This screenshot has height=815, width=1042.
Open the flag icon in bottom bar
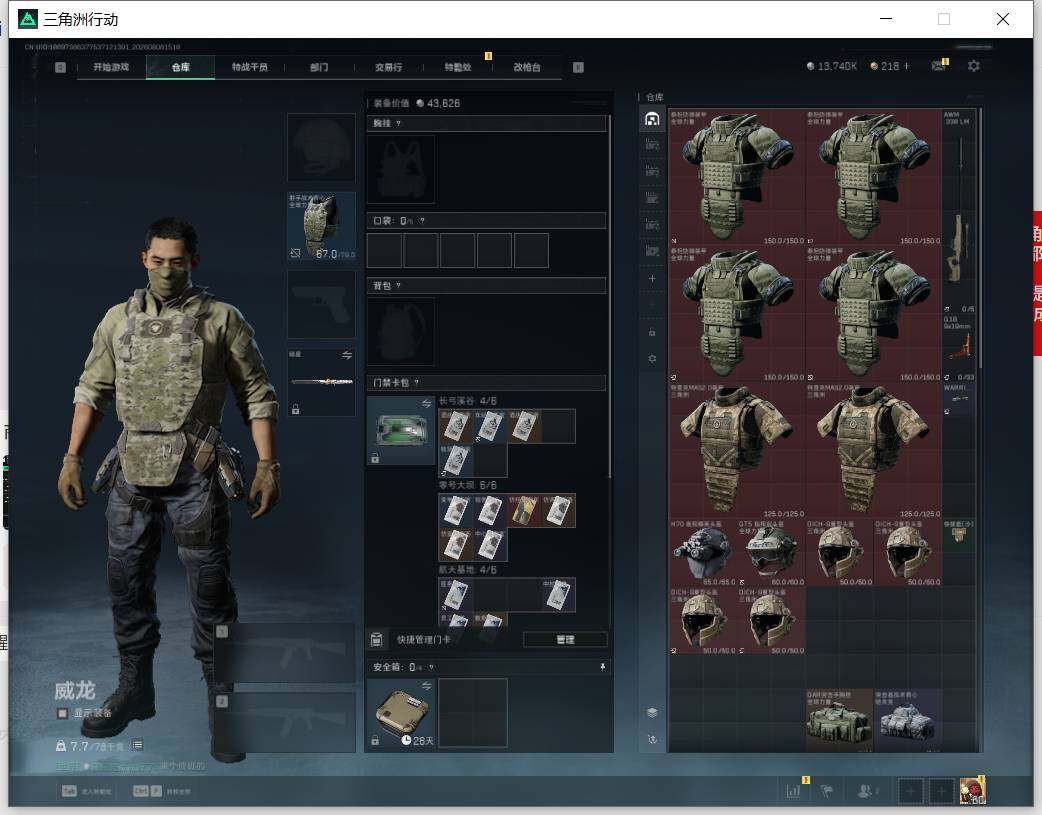[827, 790]
